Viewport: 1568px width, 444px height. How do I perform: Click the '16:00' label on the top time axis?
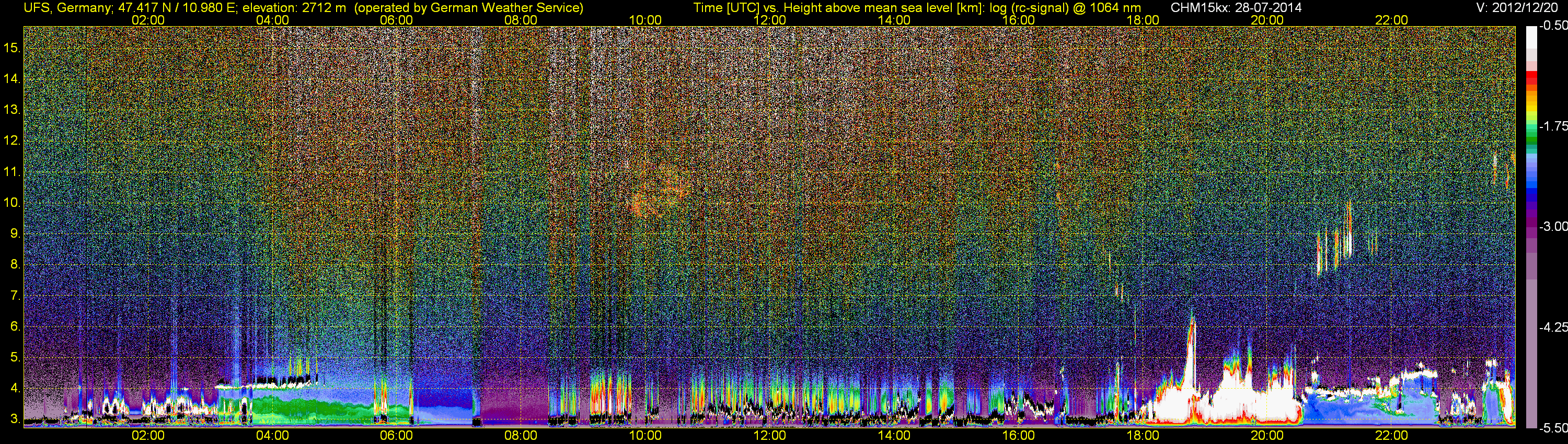1018,20
